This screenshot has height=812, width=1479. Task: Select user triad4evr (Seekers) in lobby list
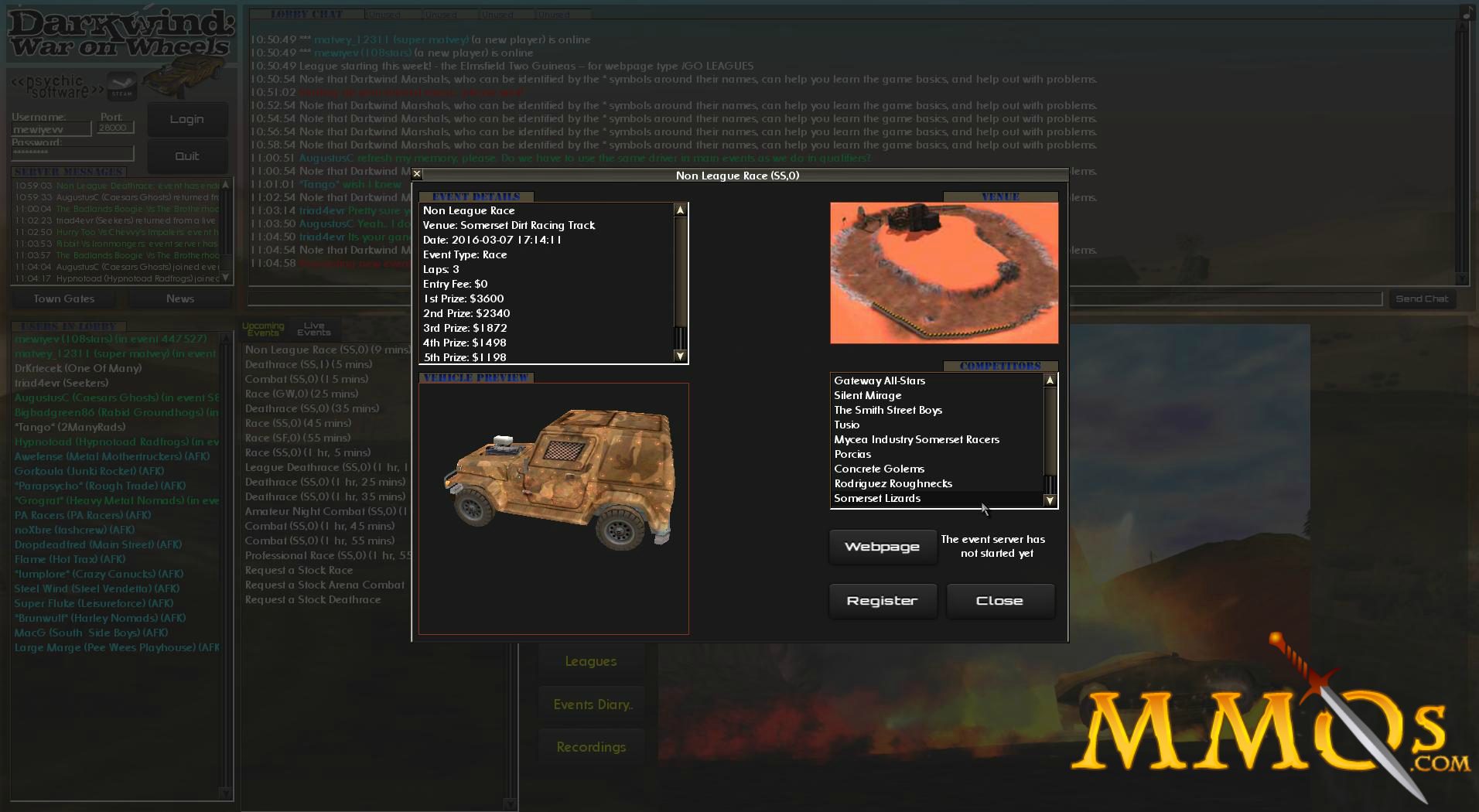coord(61,383)
